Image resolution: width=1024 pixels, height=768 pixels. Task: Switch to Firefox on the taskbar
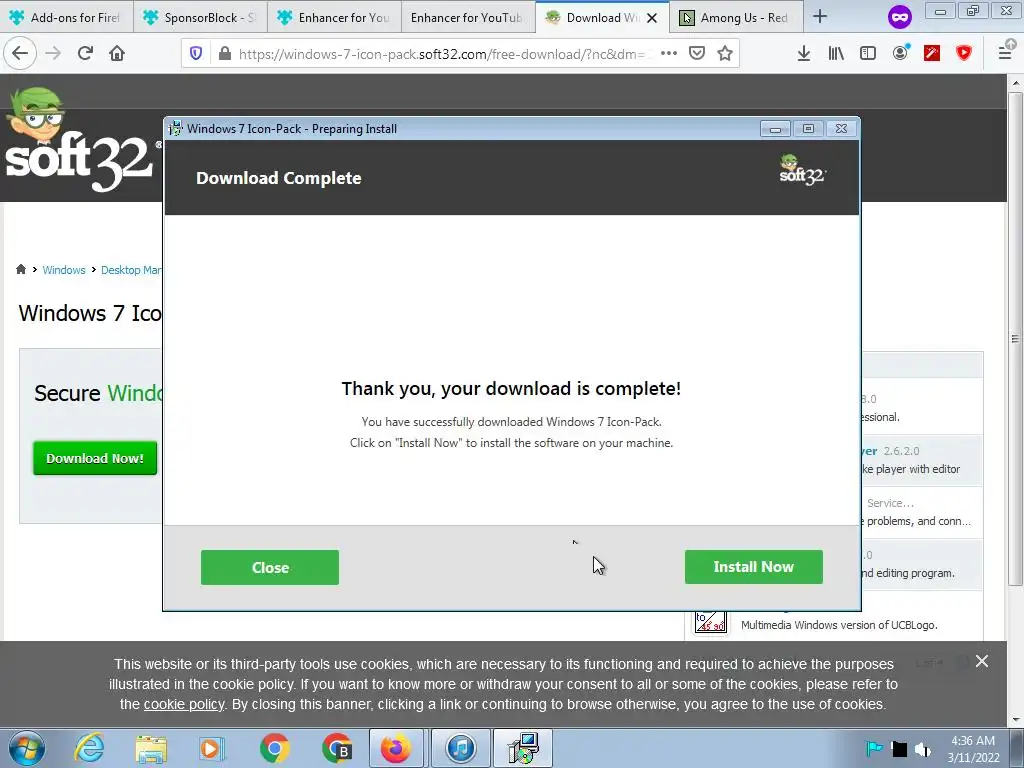[x=396, y=748]
